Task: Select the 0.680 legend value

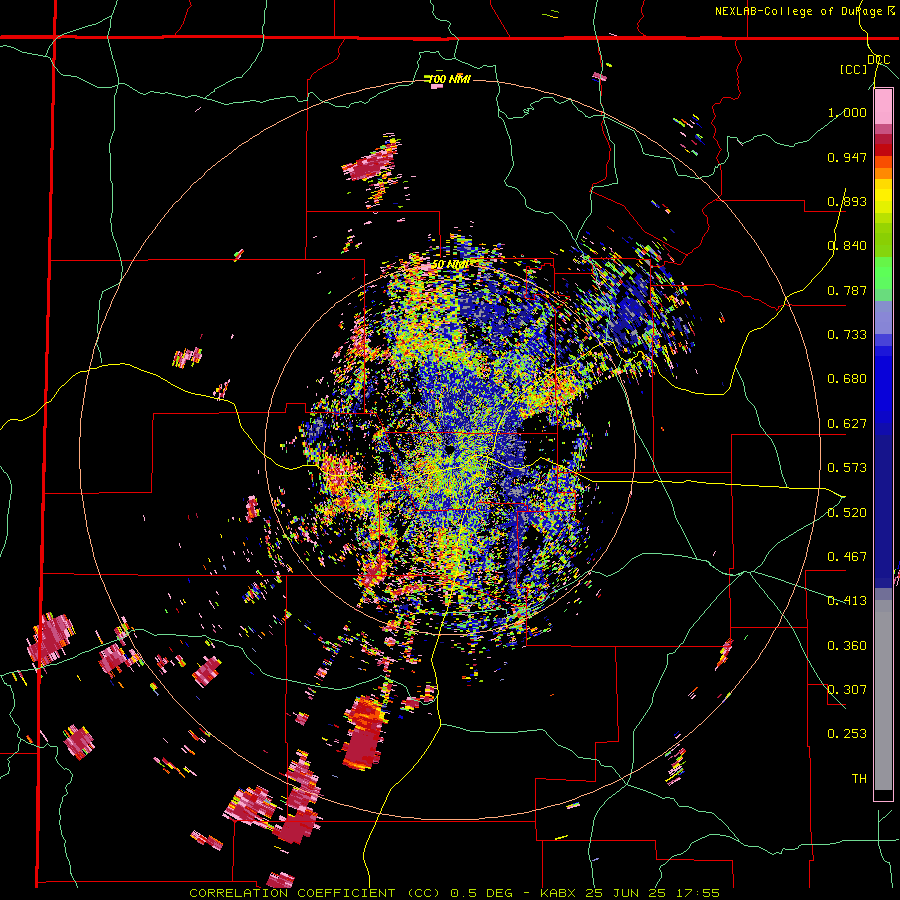Action: (847, 379)
